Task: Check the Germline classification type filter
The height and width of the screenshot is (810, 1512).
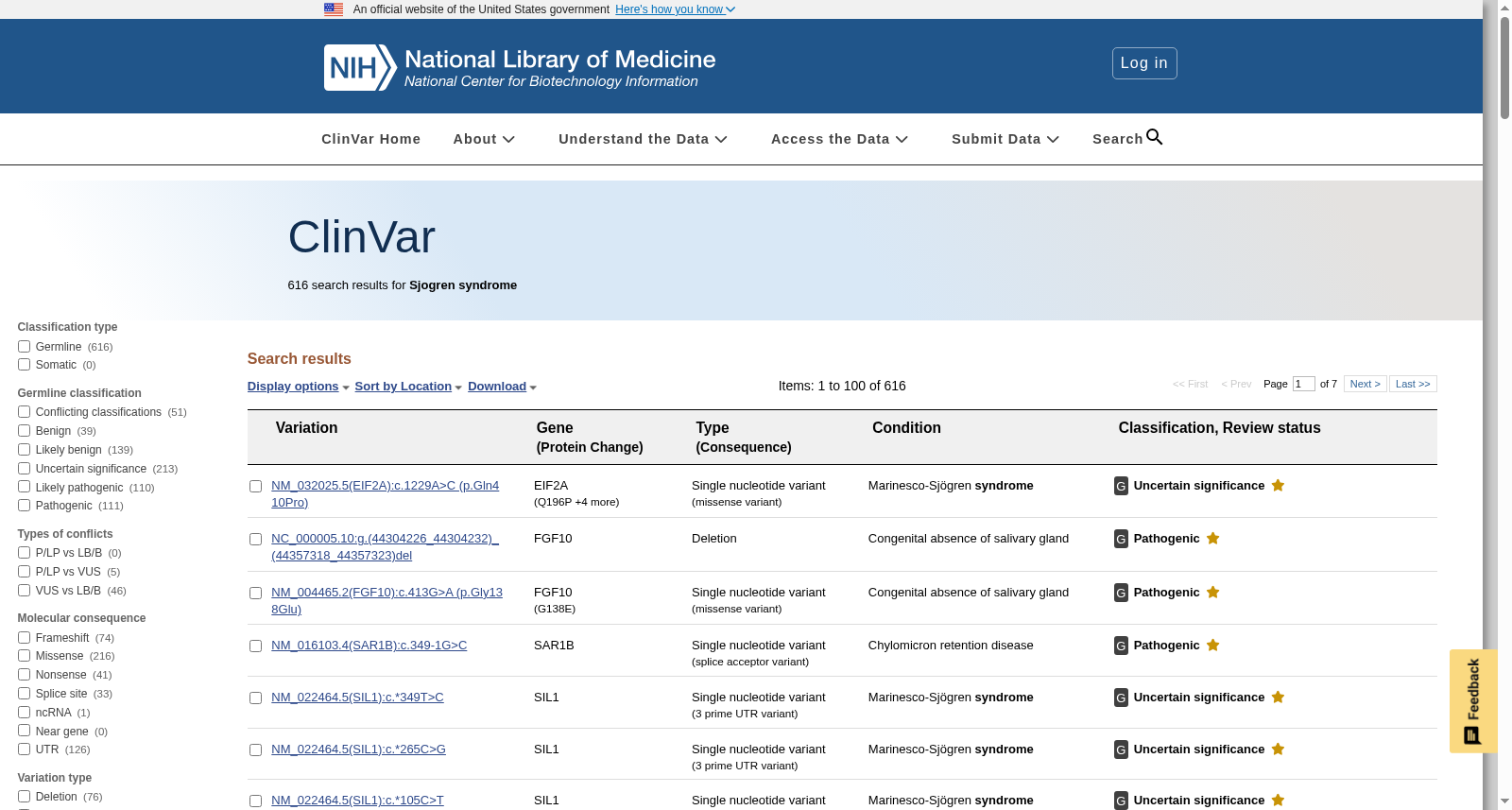Action: click(x=24, y=347)
